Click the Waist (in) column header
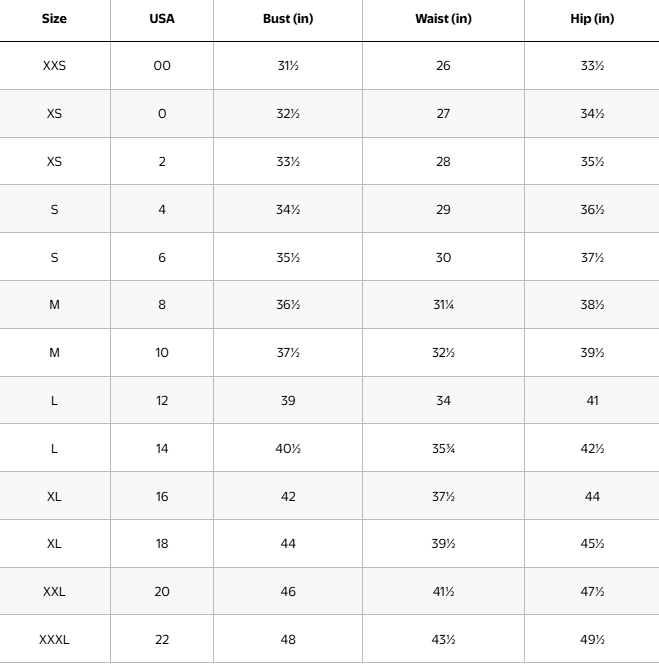Image resolution: width=659 pixels, height=668 pixels. 443,19
